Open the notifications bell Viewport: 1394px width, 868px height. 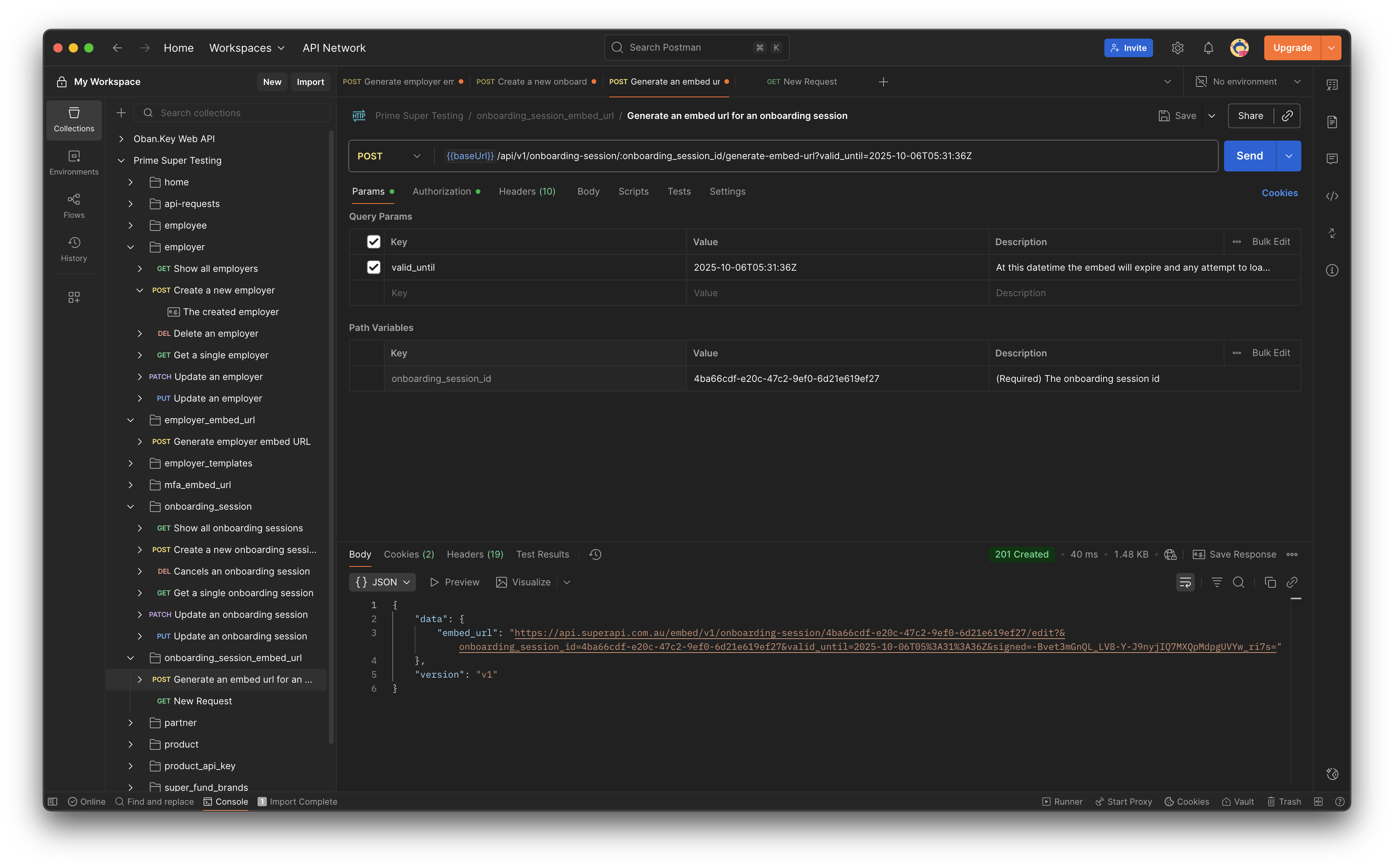tap(1208, 48)
